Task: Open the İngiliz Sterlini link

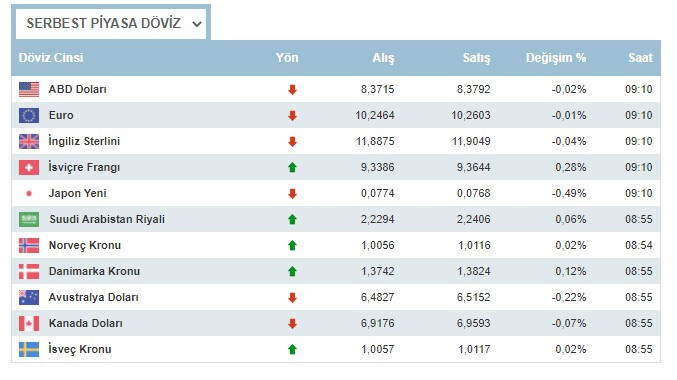Action: pyautogui.click(x=84, y=141)
